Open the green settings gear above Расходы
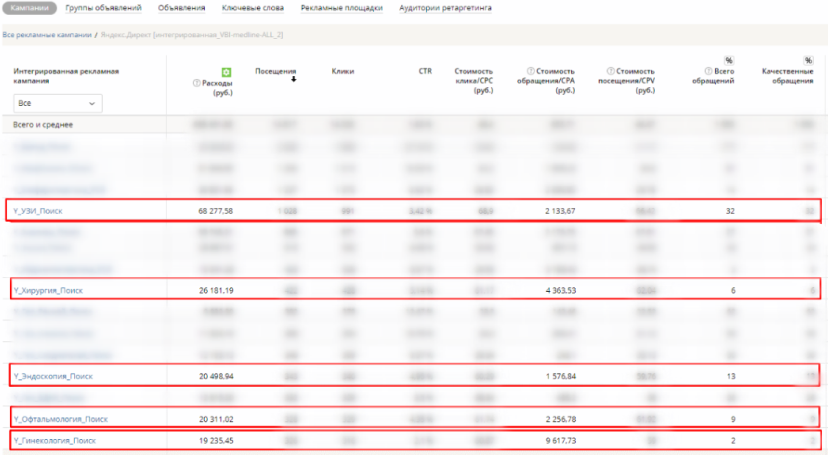Screen dimensions: 828x455 (x=226, y=72)
